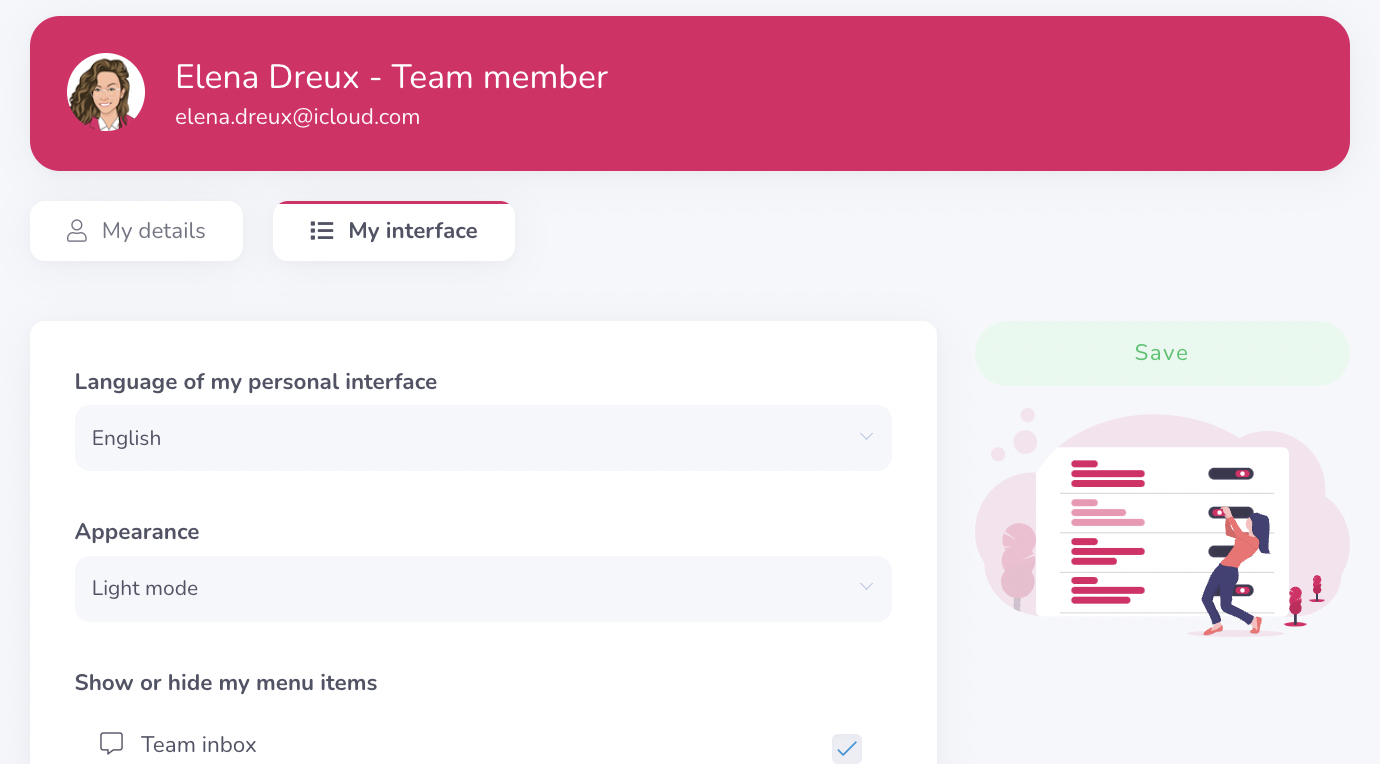Click the chevron in the Appearance field

866,587
